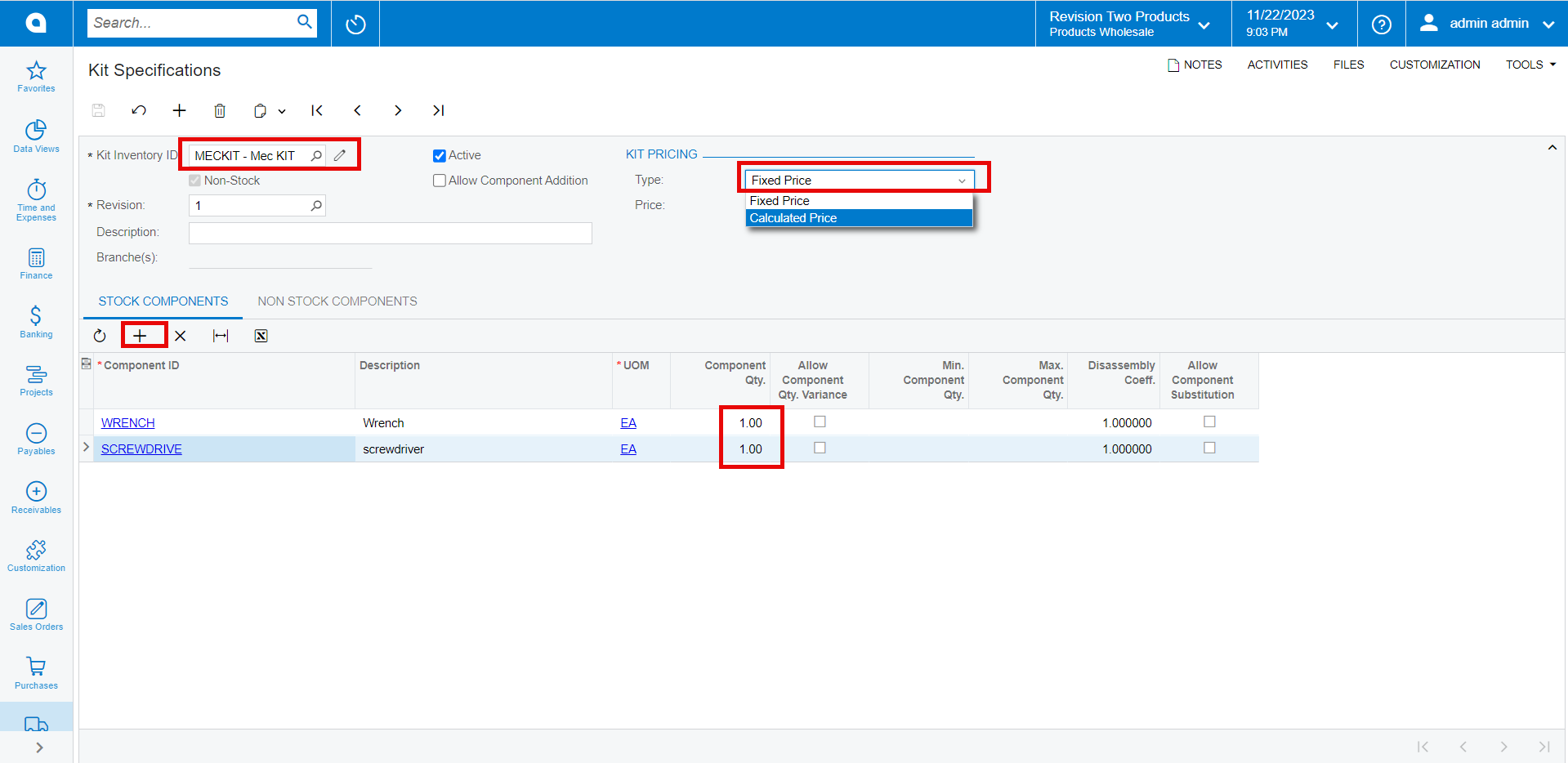
Task: Click the Fit to Screen column icon
Action: point(221,336)
